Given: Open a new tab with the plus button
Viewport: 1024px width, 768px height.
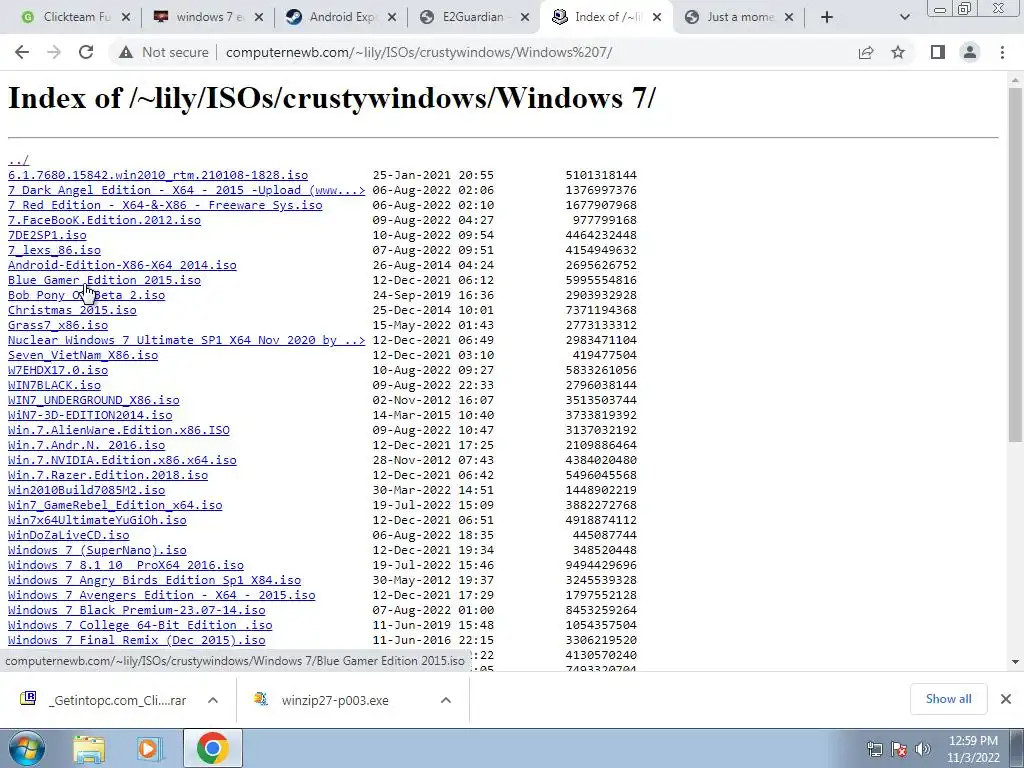Looking at the screenshot, I should [x=827, y=17].
